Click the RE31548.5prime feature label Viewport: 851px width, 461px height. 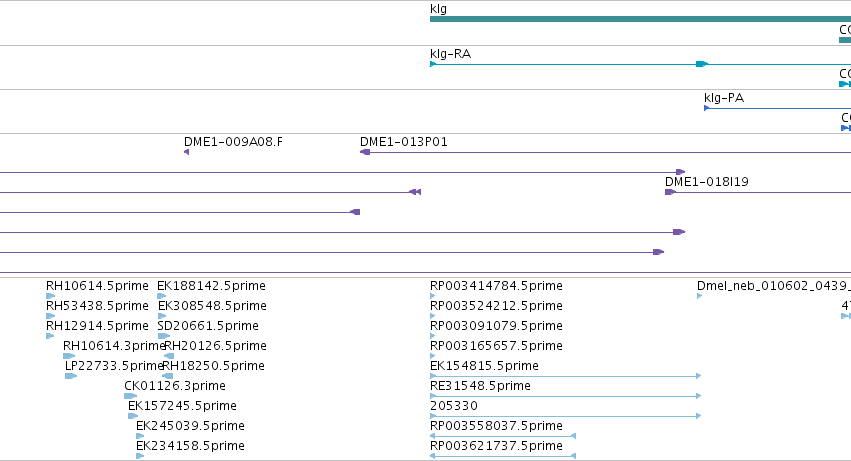480,386
